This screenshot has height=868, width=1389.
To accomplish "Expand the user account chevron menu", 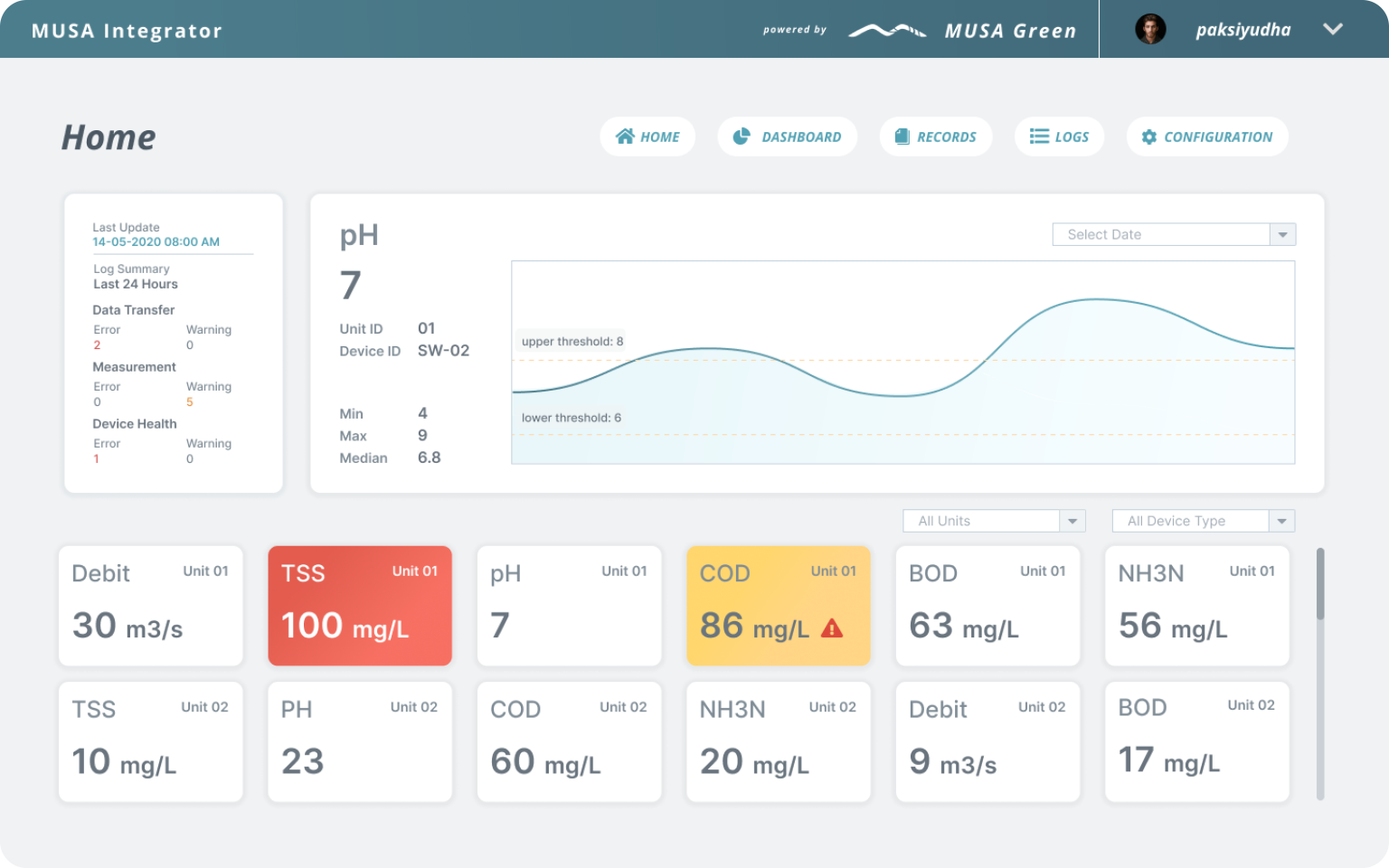I will [x=1332, y=29].
